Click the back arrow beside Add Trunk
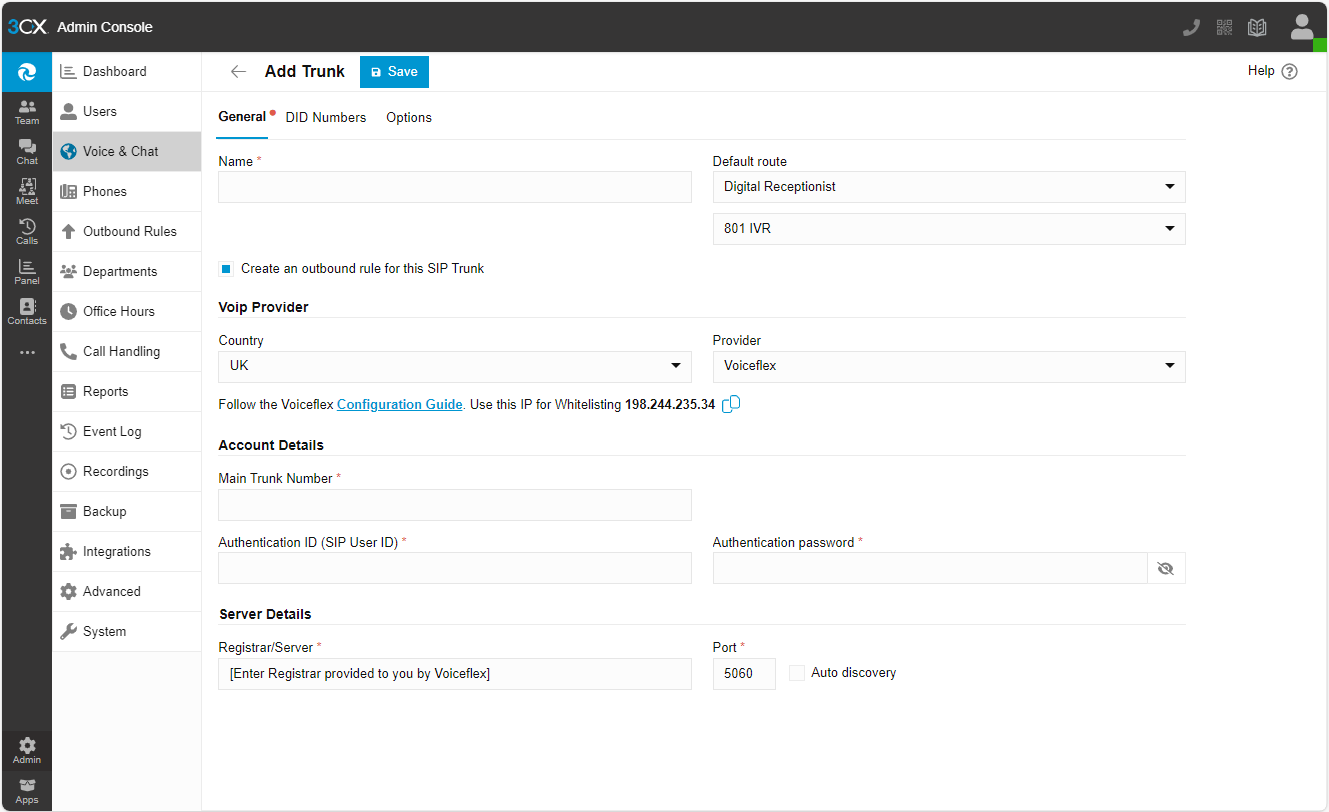This screenshot has width=1329, height=812. [238, 72]
